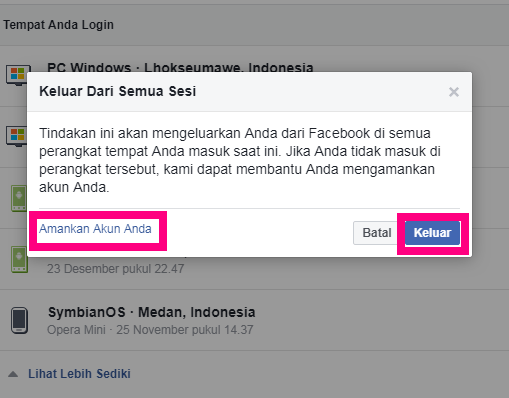Click the PC Windows Lhokseumawe monitor icon
The image size is (509, 398).
click(18, 75)
